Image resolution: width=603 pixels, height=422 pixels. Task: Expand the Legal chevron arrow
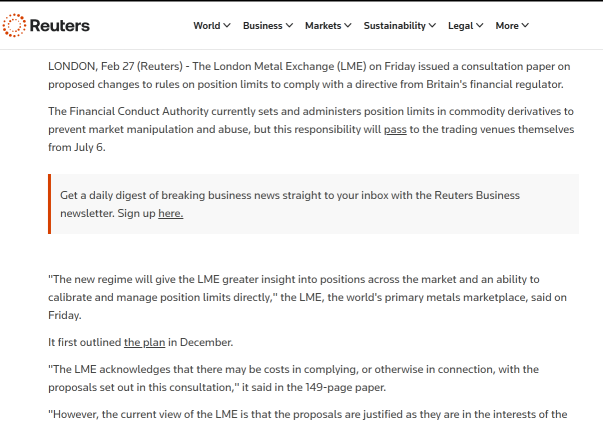click(x=480, y=25)
